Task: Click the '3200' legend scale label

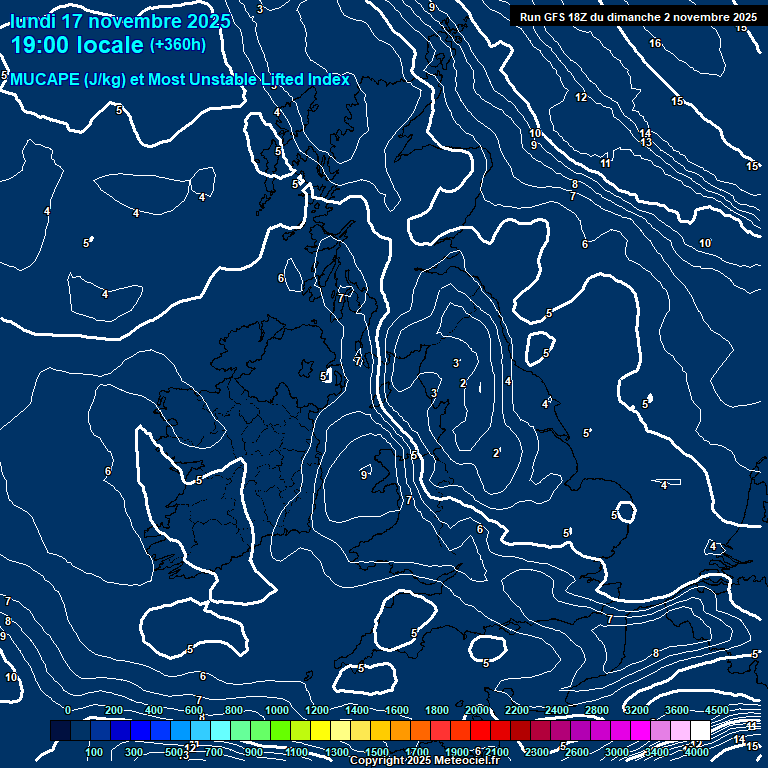Action: 637,710
